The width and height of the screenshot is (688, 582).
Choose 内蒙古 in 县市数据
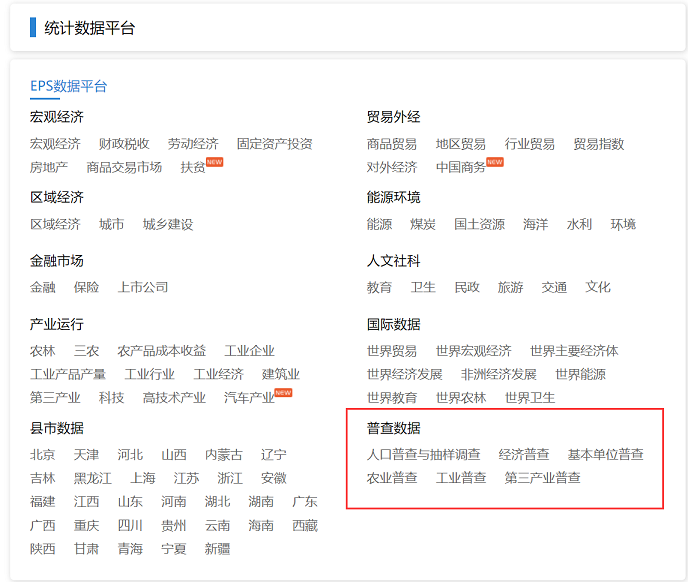pos(223,455)
